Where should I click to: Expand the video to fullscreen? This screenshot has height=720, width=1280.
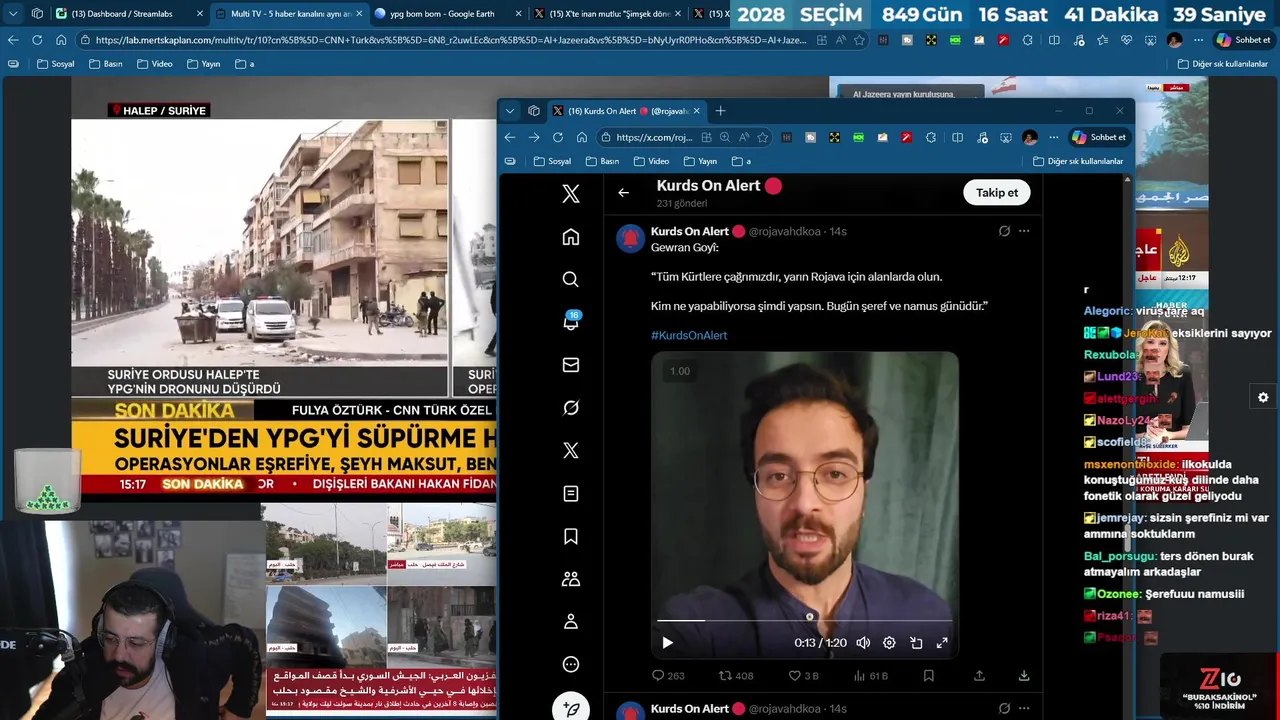[942, 643]
